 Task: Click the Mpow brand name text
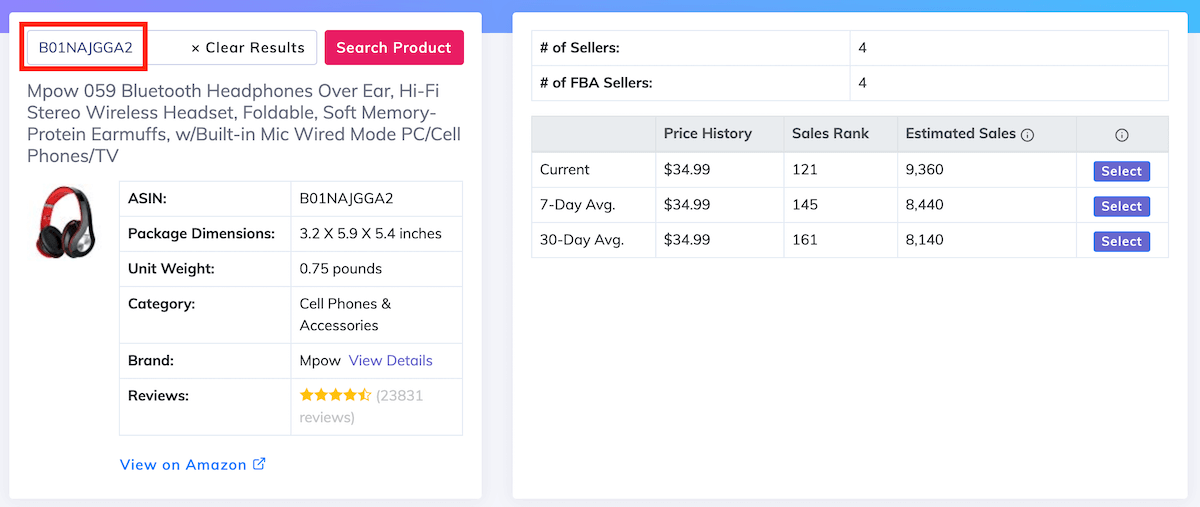tap(320, 360)
